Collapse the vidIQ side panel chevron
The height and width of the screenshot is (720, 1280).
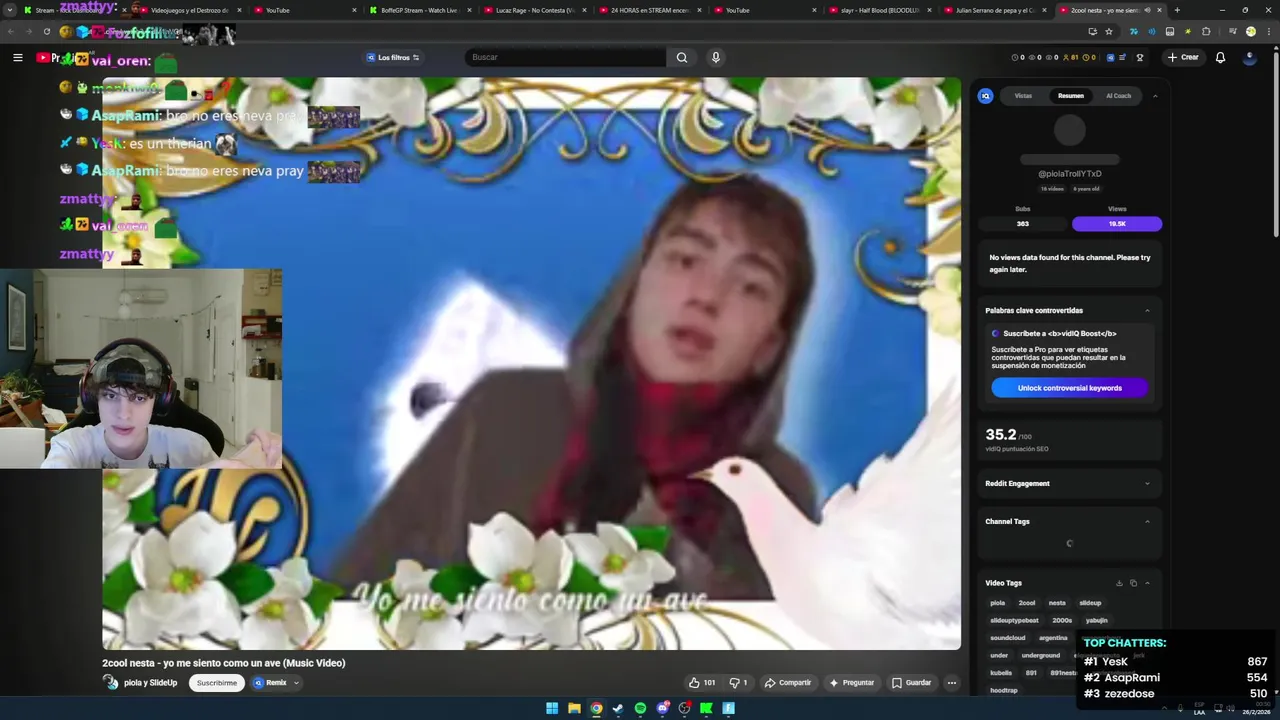click(1155, 96)
